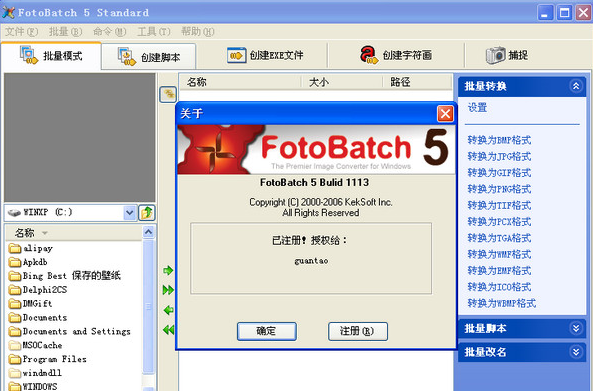Select the Bing Best 保存的壁纸 folder

(x=65, y=276)
